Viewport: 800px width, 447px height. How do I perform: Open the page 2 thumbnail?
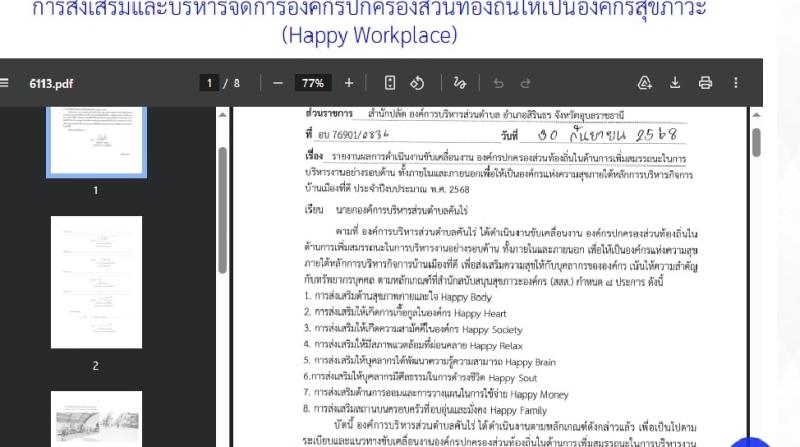tap(96, 282)
